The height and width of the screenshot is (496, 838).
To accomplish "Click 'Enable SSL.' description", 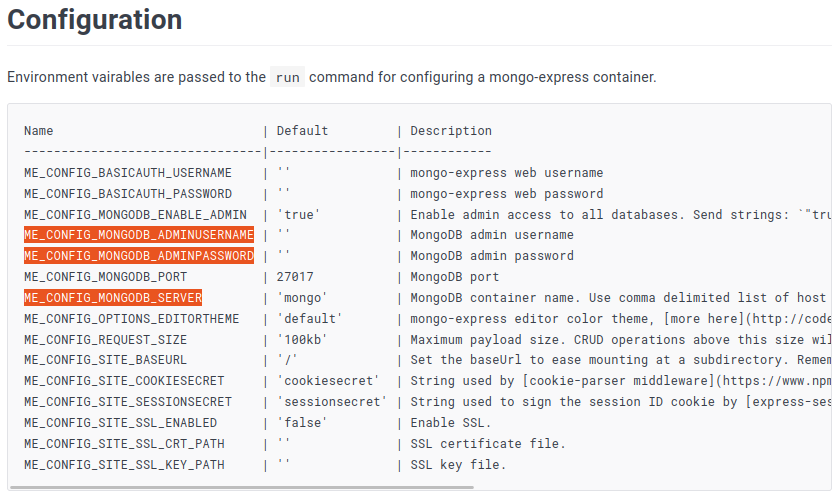I will point(451,423).
